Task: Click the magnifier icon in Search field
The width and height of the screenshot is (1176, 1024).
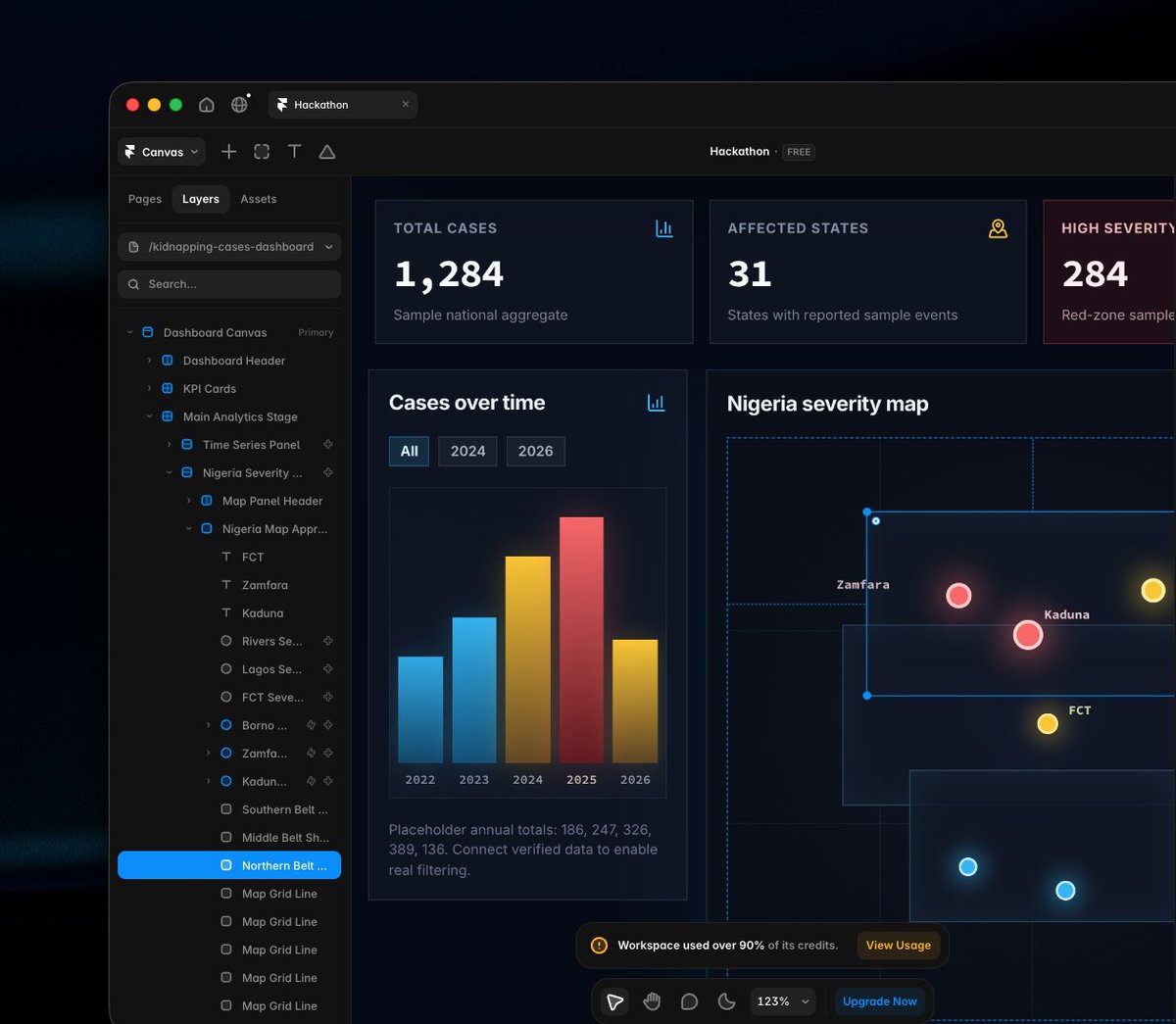Action: pos(134,284)
